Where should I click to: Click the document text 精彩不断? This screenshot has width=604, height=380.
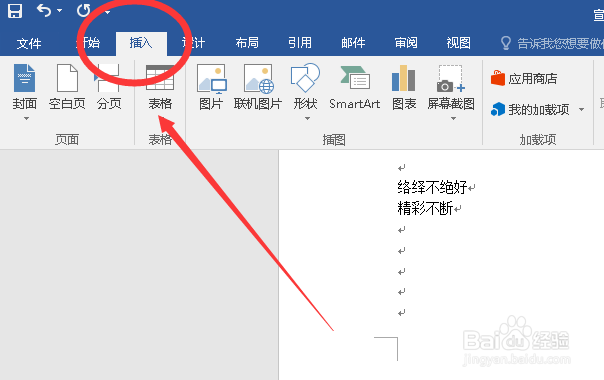click(425, 208)
